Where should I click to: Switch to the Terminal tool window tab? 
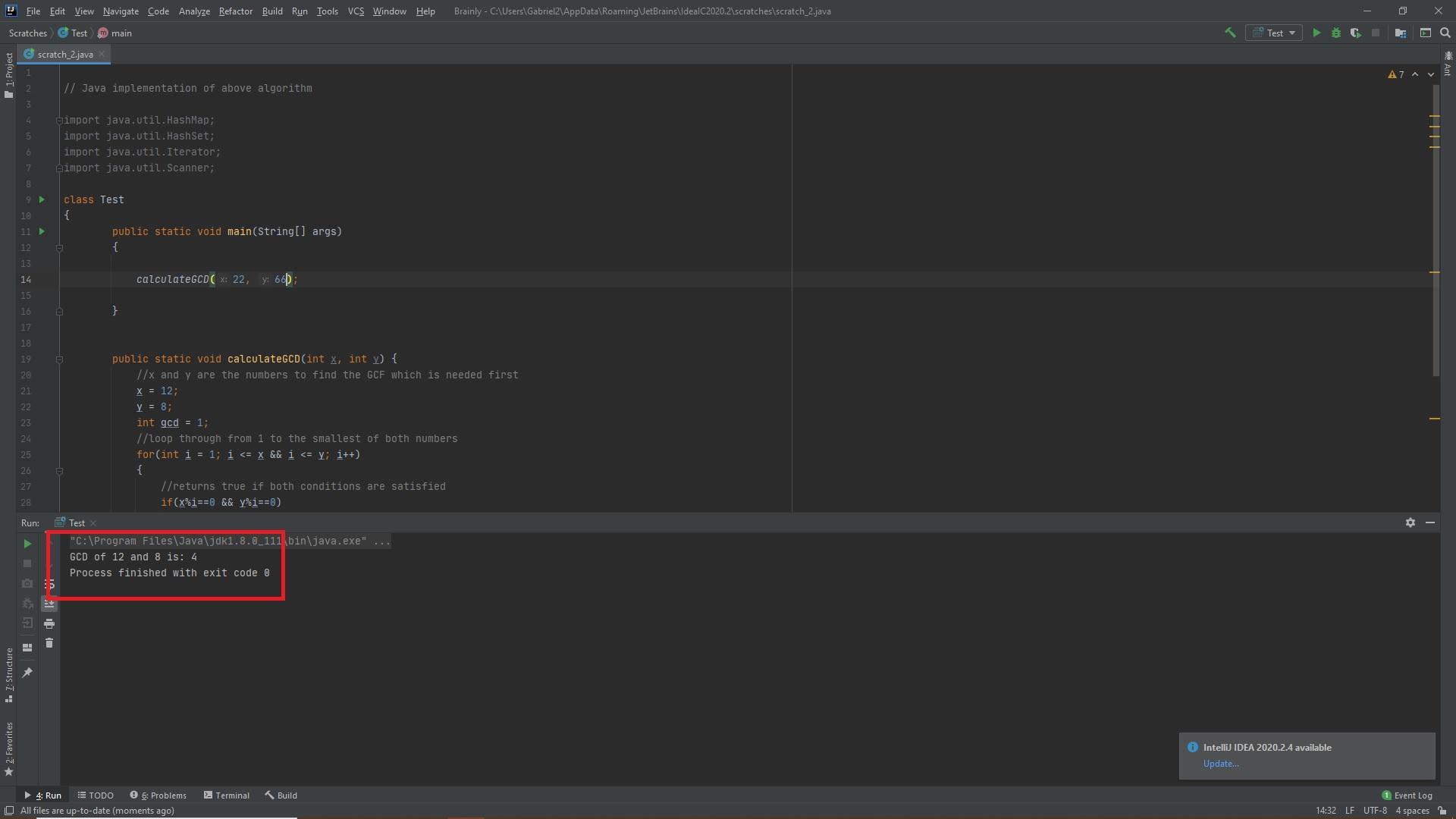[227, 795]
